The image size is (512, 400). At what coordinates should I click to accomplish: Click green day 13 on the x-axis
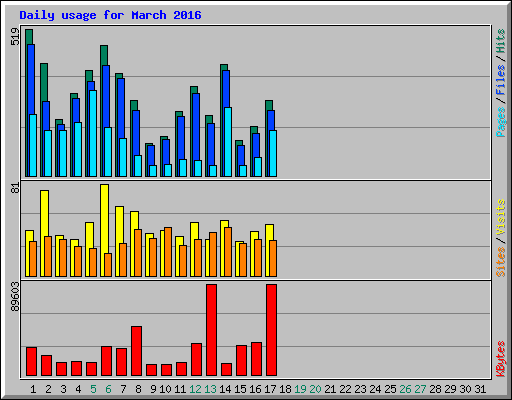pos(210,389)
